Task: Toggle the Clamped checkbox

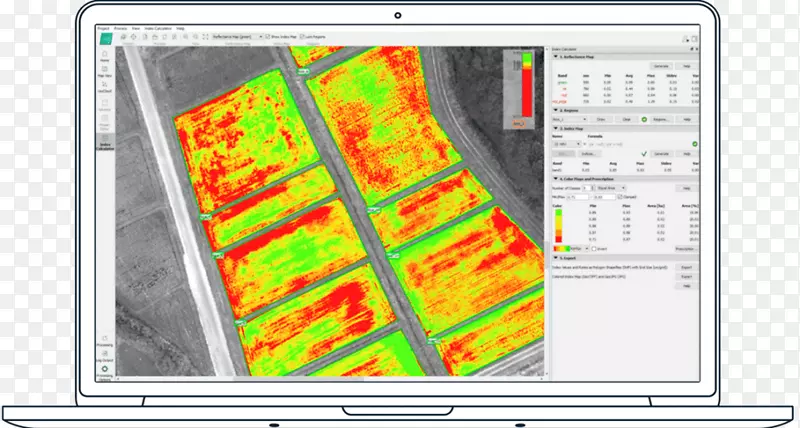Action: 620,197
